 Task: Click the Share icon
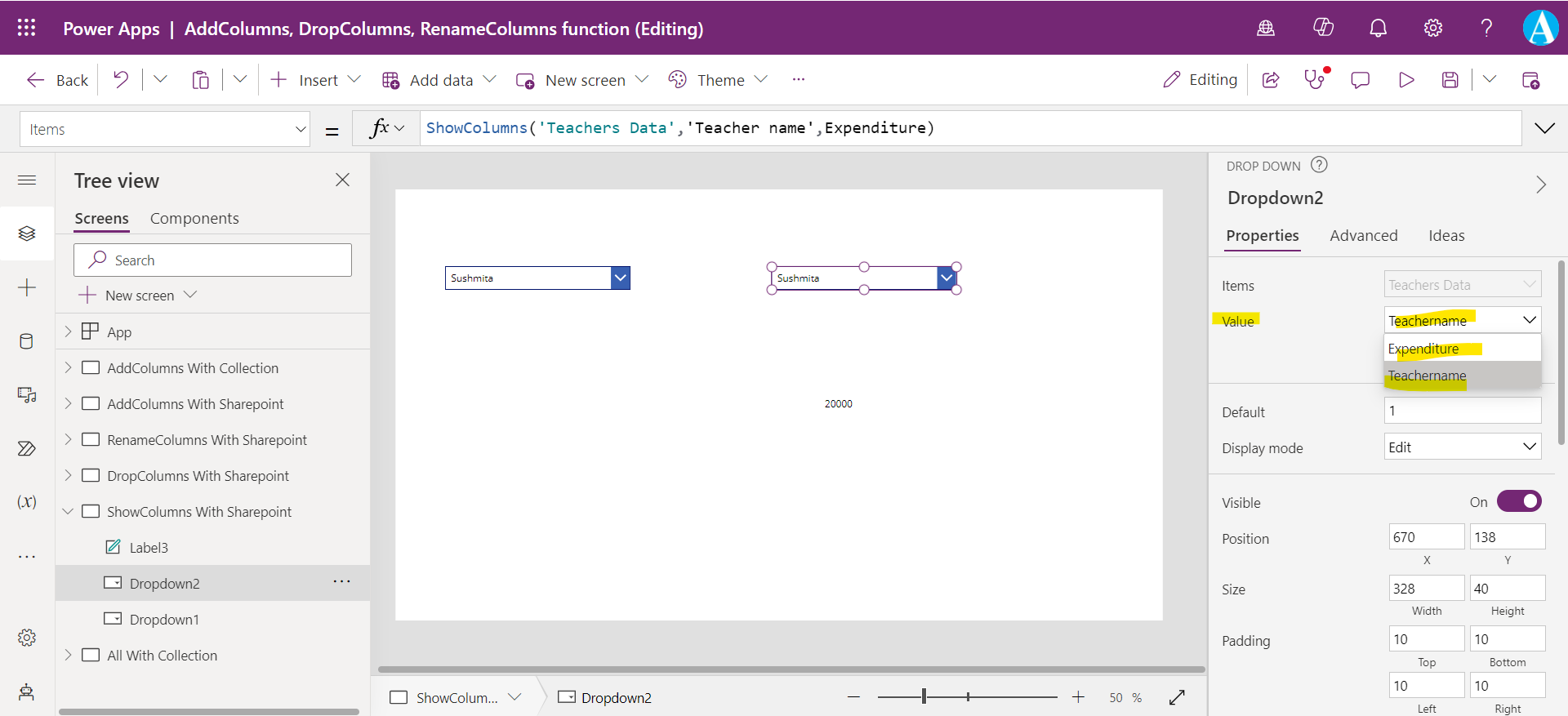pyautogui.click(x=1271, y=80)
